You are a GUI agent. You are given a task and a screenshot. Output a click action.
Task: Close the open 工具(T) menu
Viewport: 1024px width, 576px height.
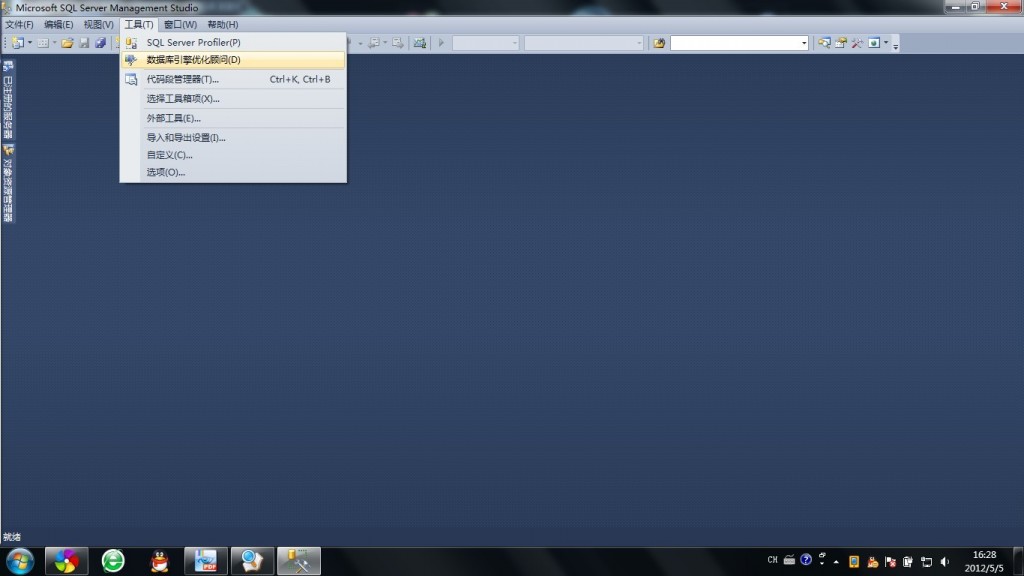coord(138,24)
